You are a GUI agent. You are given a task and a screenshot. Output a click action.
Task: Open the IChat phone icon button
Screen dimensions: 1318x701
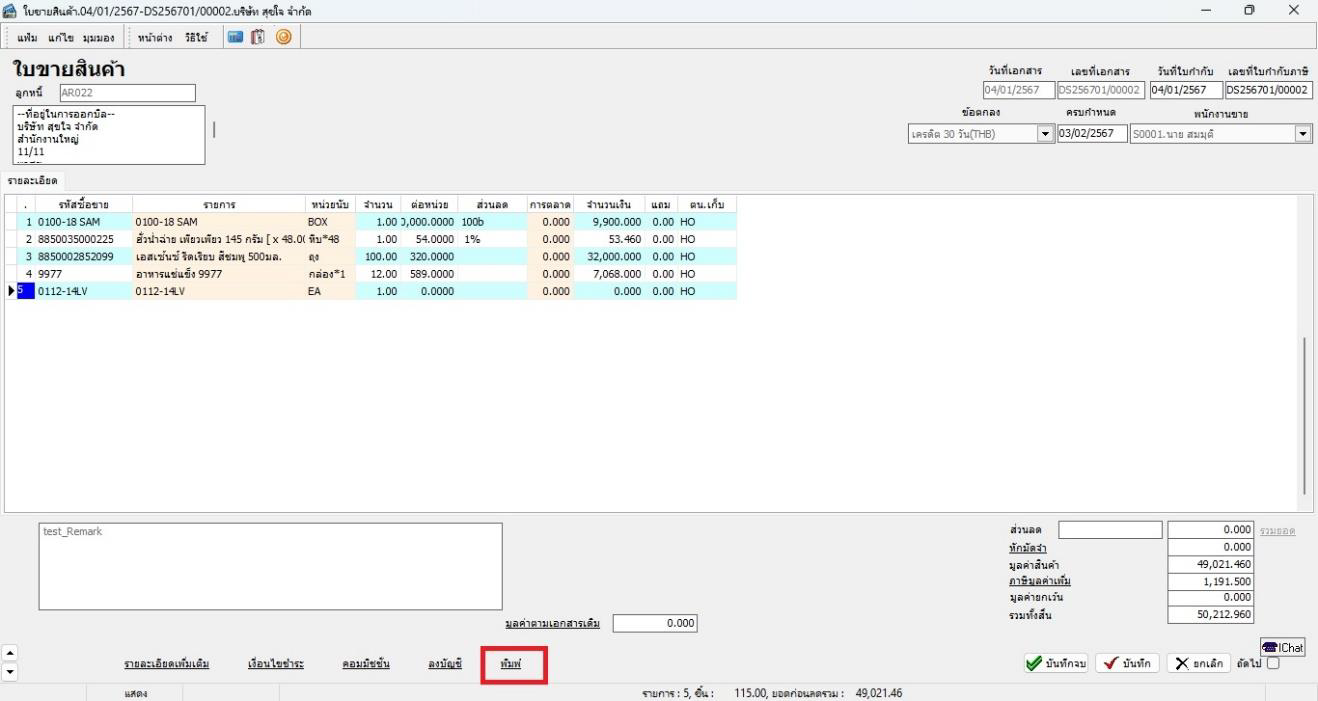[1282, 647]
